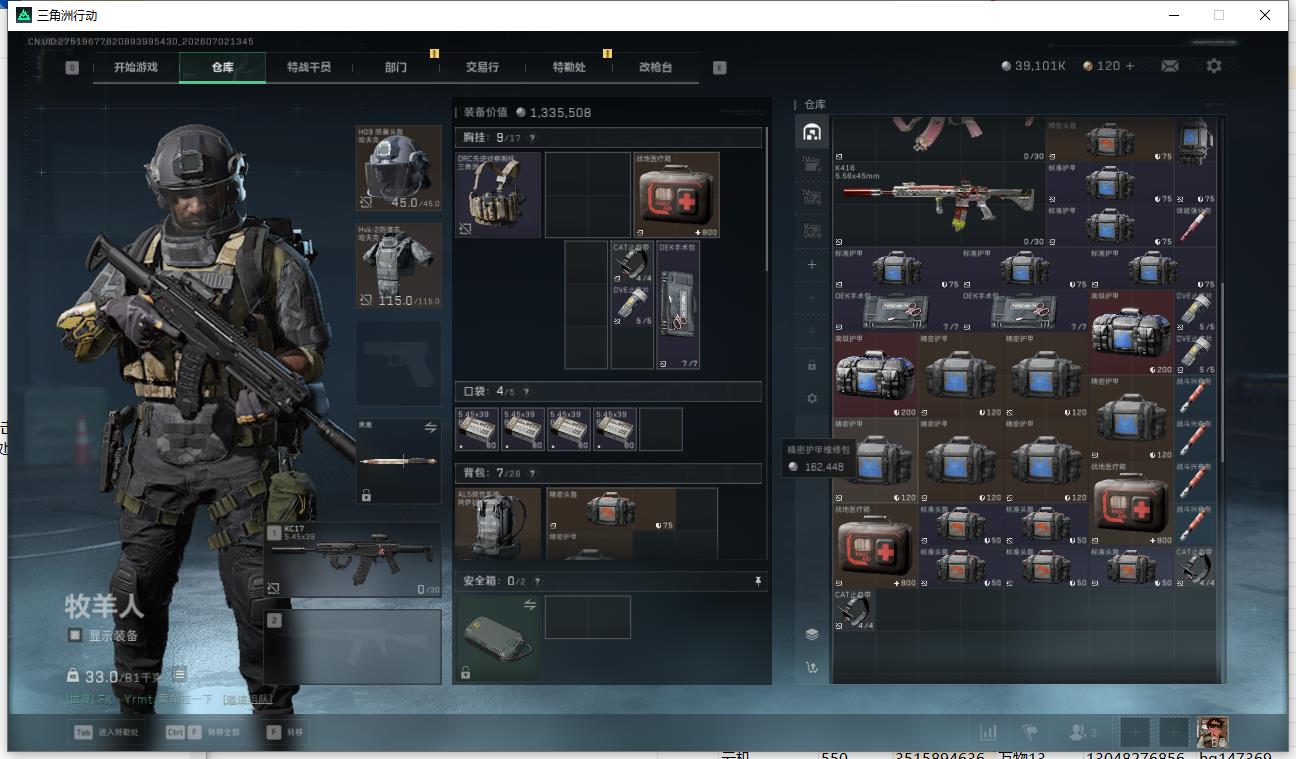Screen dimensions: 1296x759
Task: Toggle the pin icon on 安全箱 header
Action: click(x=758, y=581)
